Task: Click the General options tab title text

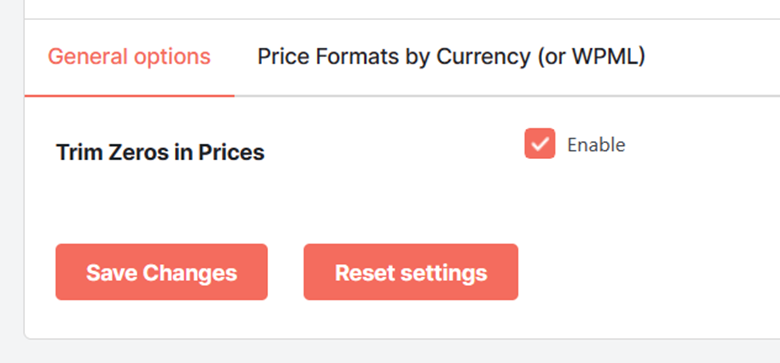Action: click(x=129, y=57)
